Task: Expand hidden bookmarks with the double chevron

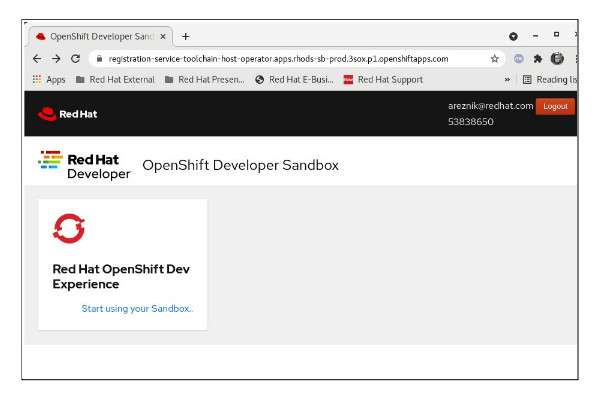Action: (507, 80)
